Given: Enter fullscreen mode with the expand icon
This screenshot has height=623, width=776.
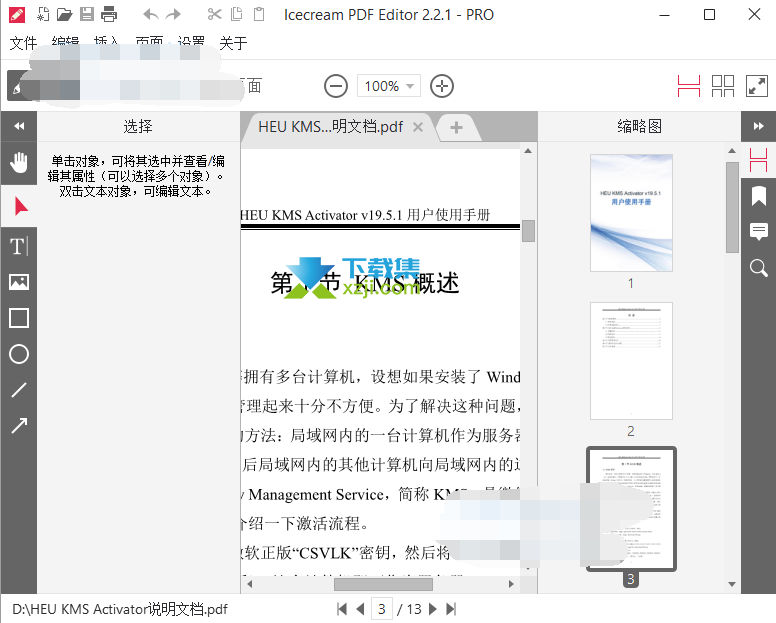Looking at the screenshot, I should coord(757,86).
